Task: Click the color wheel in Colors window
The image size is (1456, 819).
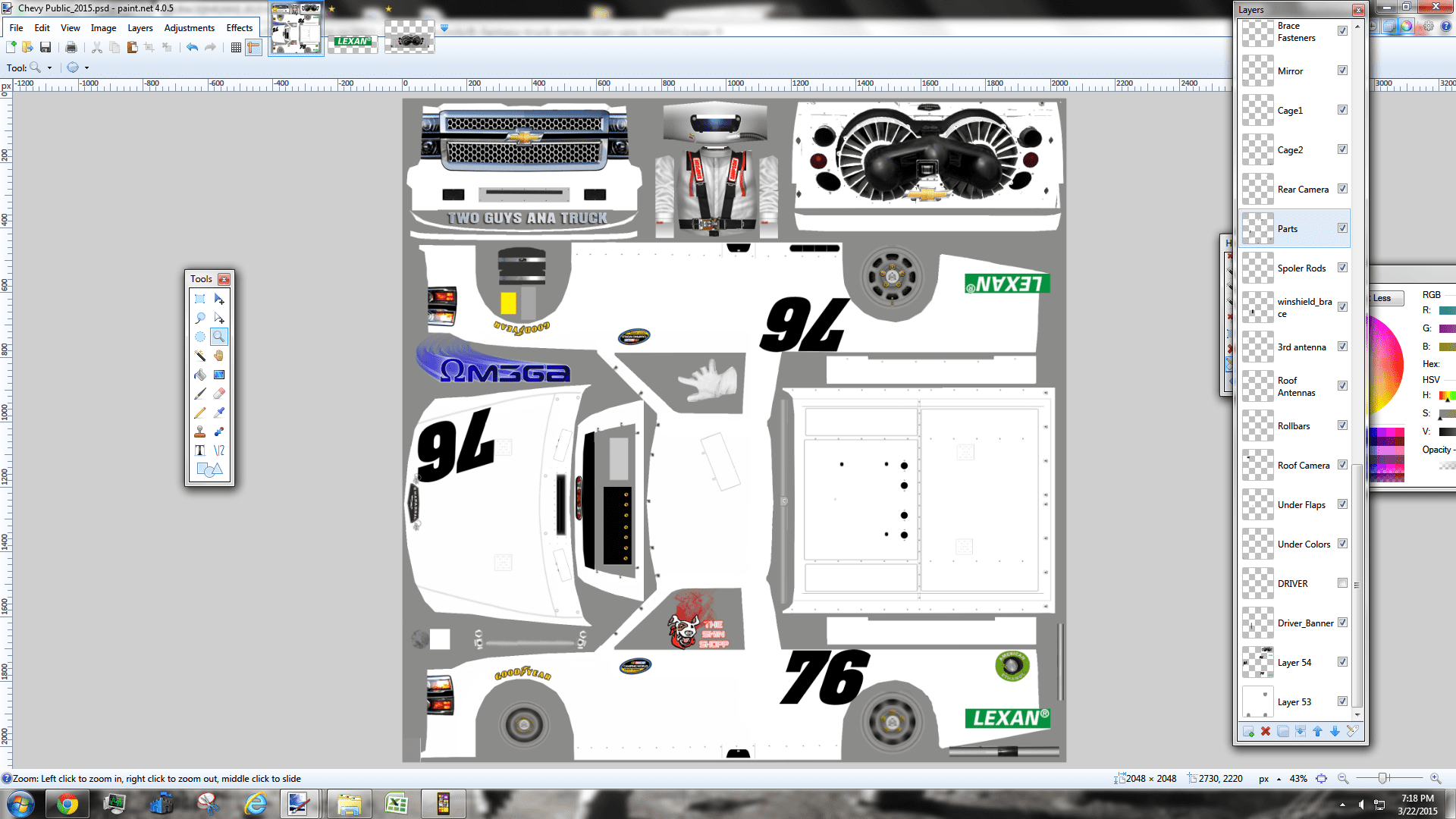Action: pyautogui.click(x=1385, y=366)
